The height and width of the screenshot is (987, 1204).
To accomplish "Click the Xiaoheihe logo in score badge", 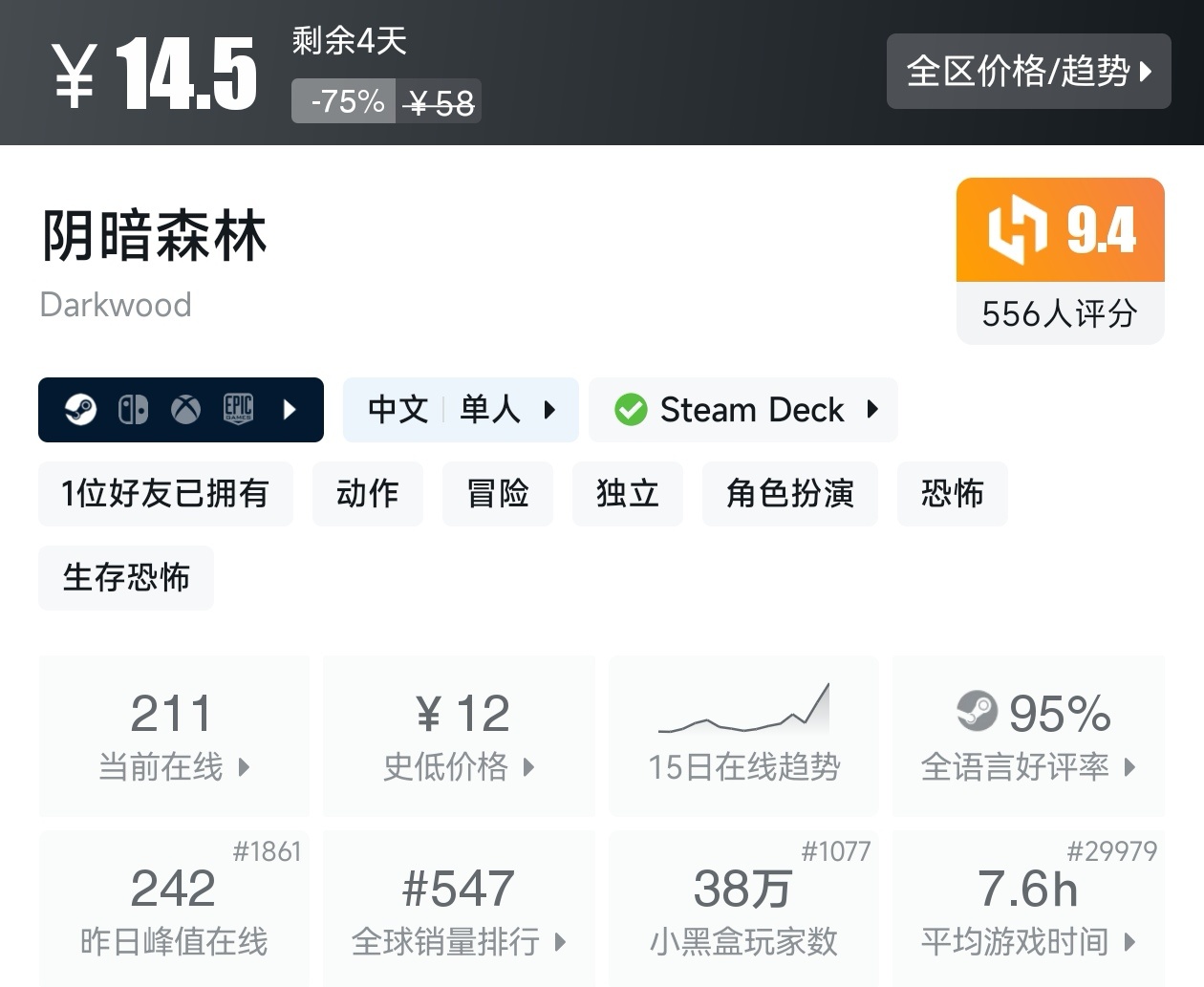I will pyautogui.click(x=1018, y=229).
